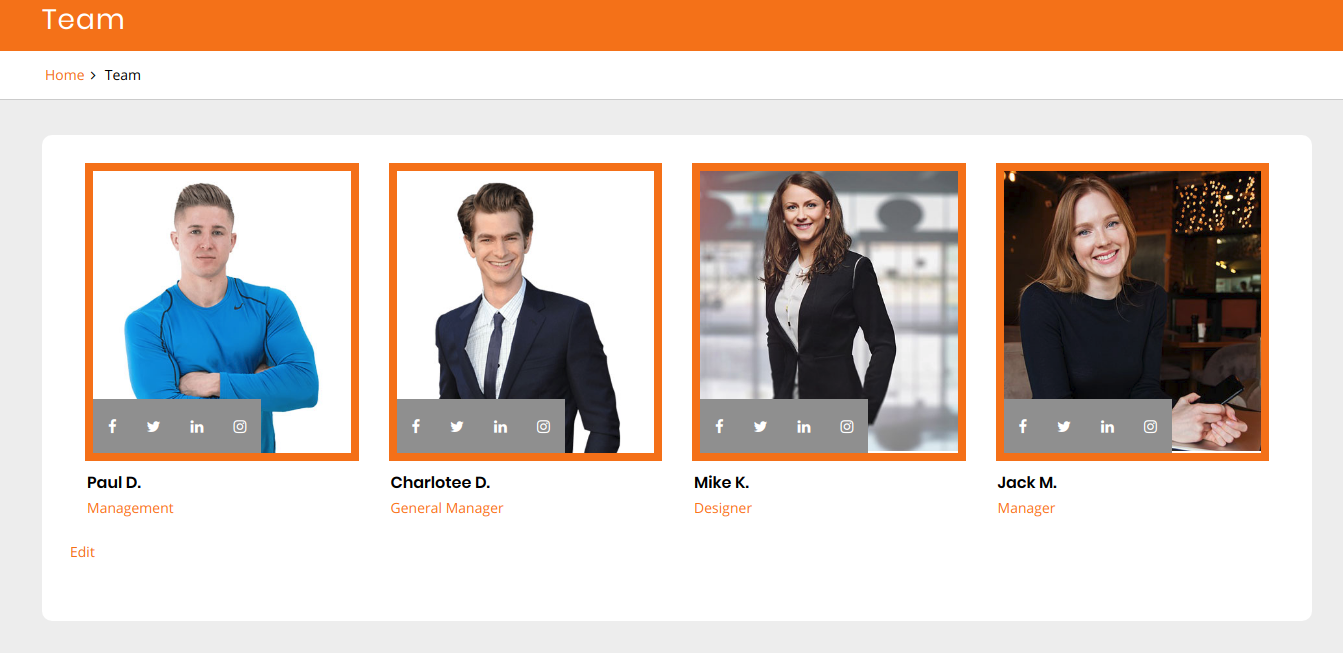Open Jack M.'s Instagram icon
Screen dimensions: 1343x653
point(1151,426)
